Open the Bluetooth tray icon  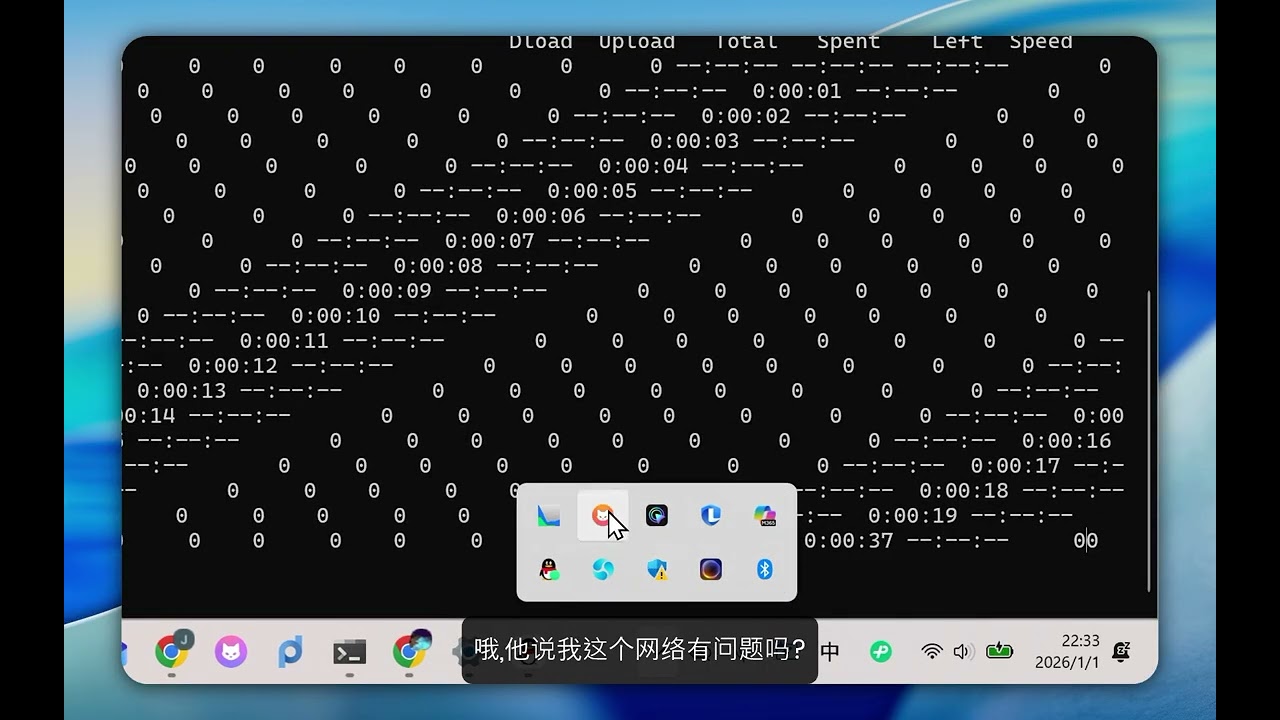click(765, 569)
